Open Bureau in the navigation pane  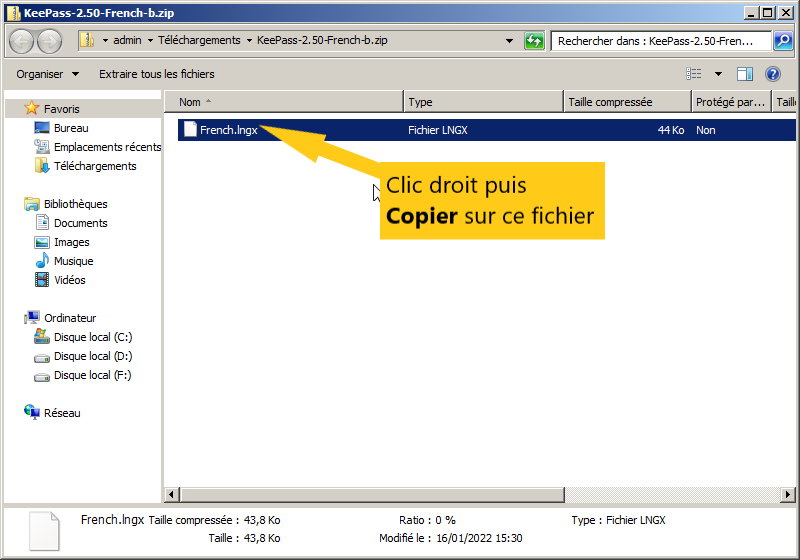click(x=71, y=128)
